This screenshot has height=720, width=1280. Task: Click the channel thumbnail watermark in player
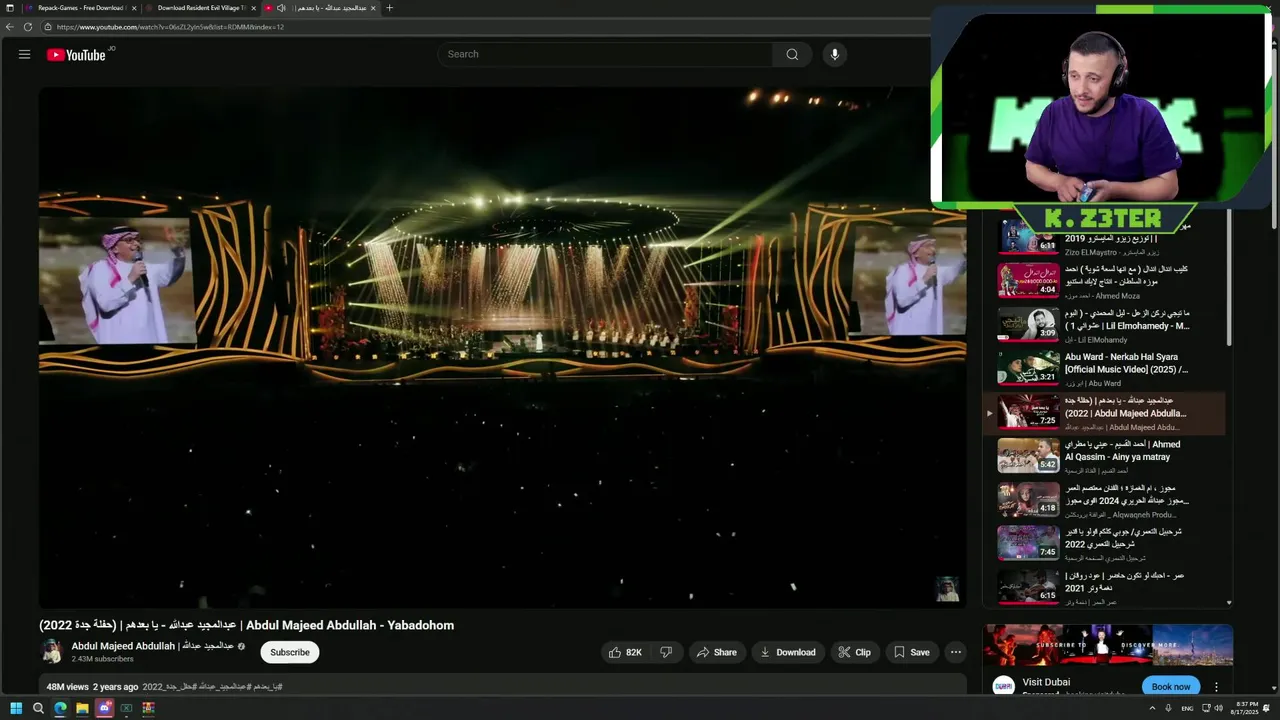coord(947,589)
